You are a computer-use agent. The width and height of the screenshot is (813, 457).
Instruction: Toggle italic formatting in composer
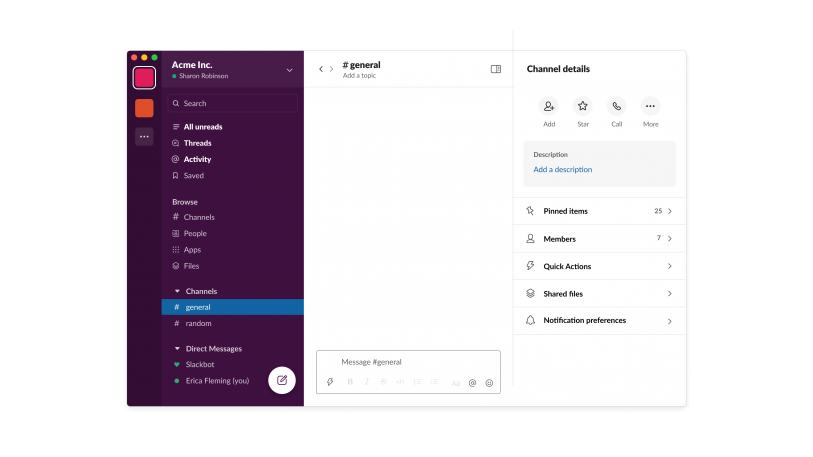367,382
